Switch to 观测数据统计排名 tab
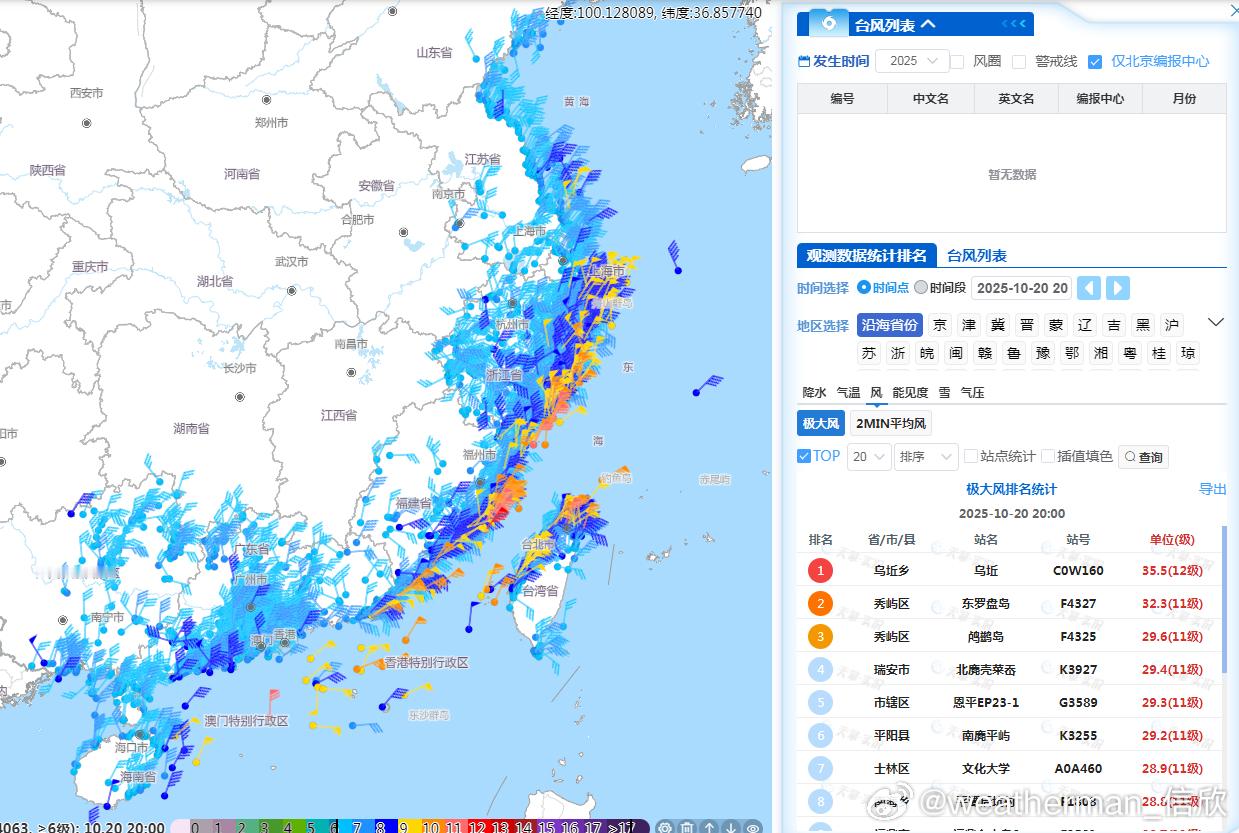Viewport: 1239px width, 833px height. (x=867, y=256)
